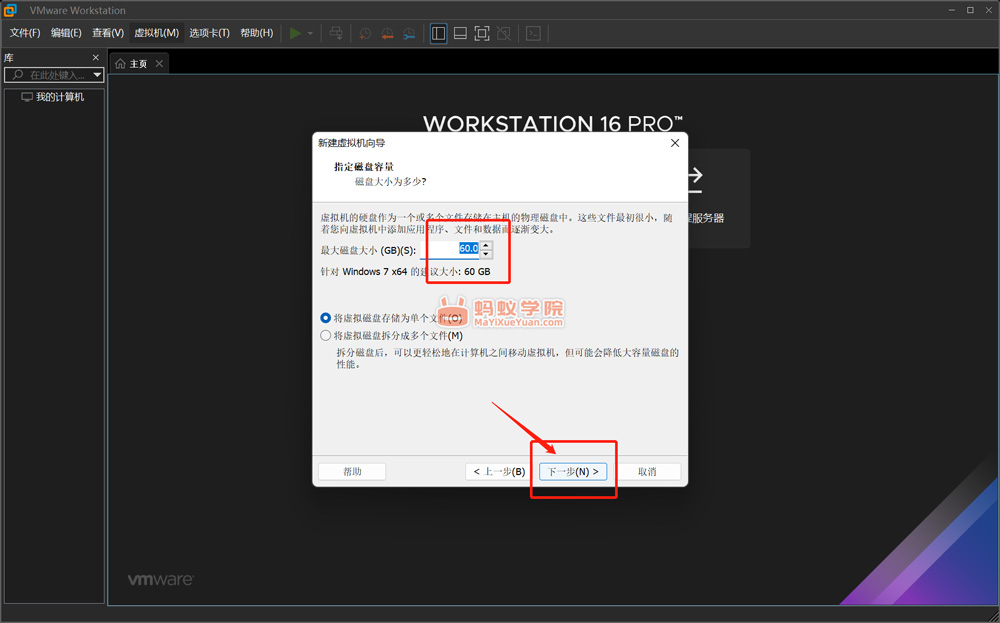1000x623 pixels.
Task: Click the revert to snapshot icon
Action: [387, 33]
